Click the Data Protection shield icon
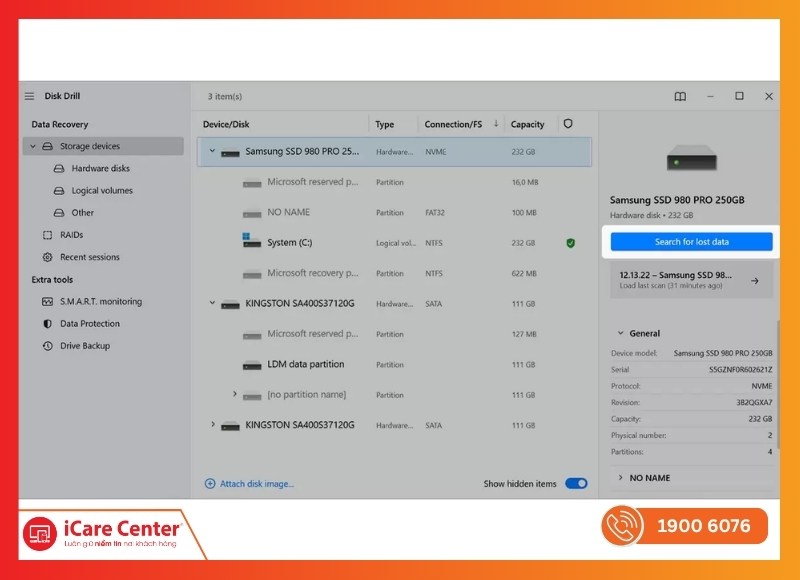The width and height of the screenshot is (800, 580). [47, 324]
